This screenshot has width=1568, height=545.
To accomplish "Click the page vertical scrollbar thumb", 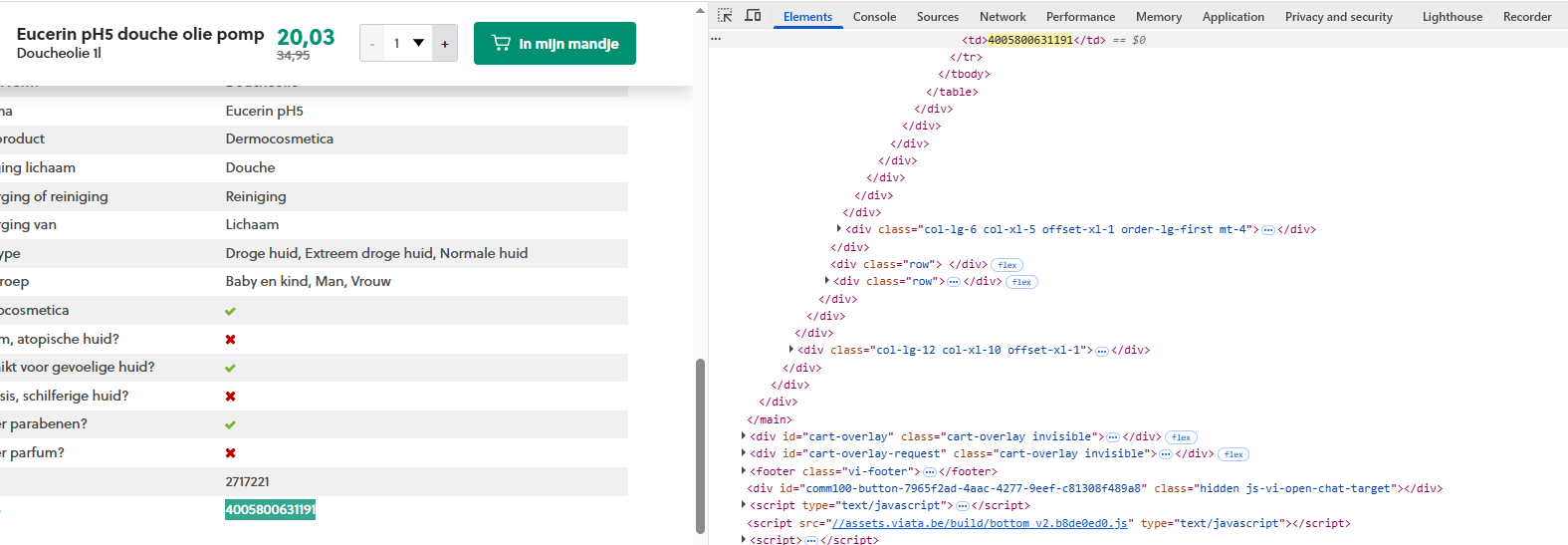I will click(x=700, y=445).
